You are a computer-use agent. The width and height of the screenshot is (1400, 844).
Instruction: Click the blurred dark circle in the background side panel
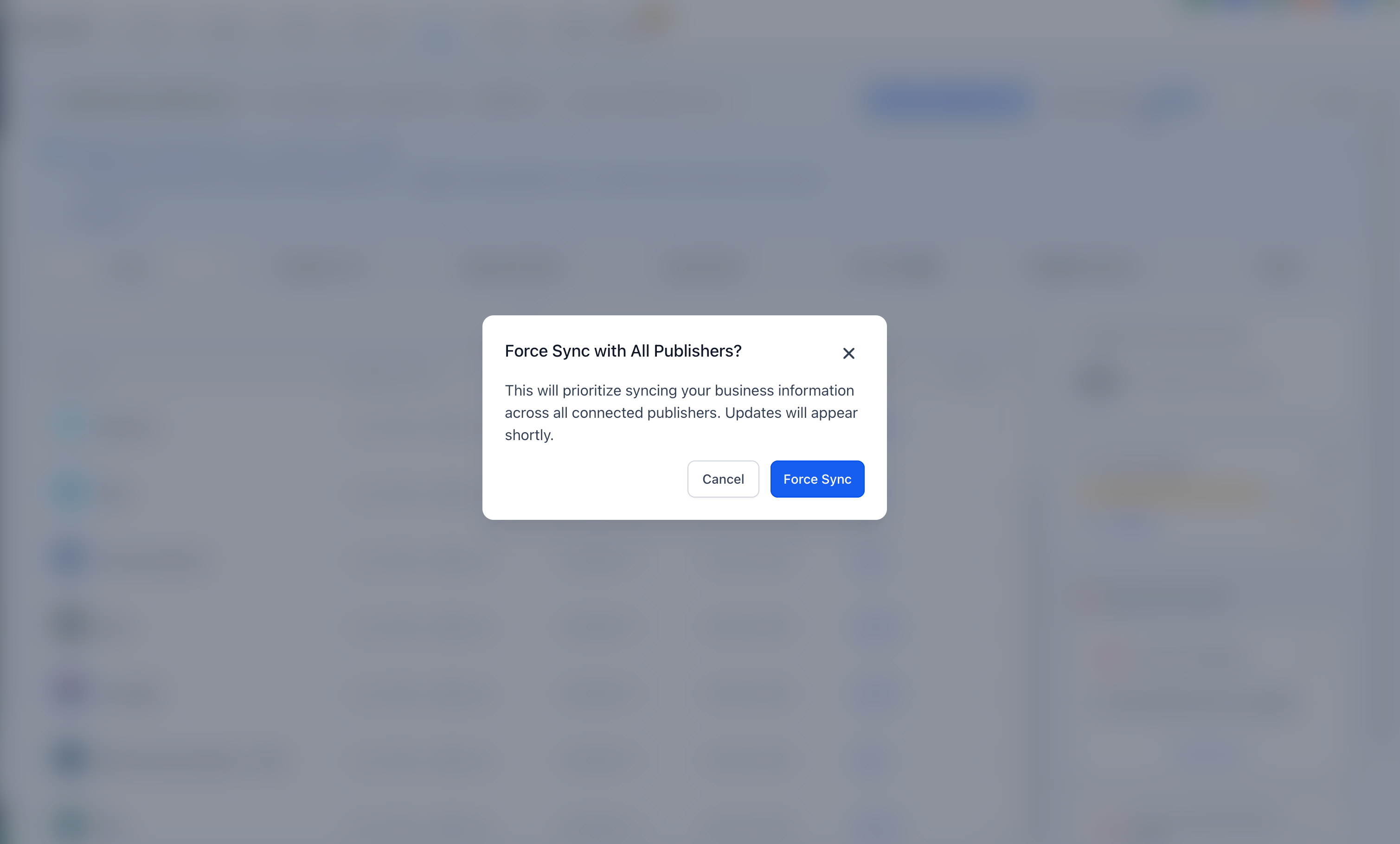click(x=1099, y=379)
